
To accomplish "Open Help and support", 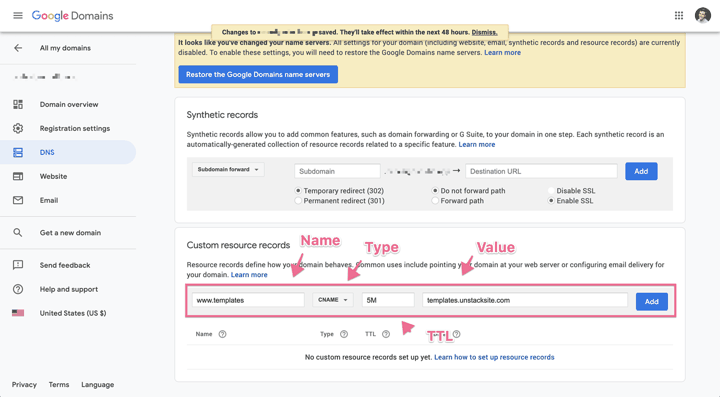I will coord(69,289).
